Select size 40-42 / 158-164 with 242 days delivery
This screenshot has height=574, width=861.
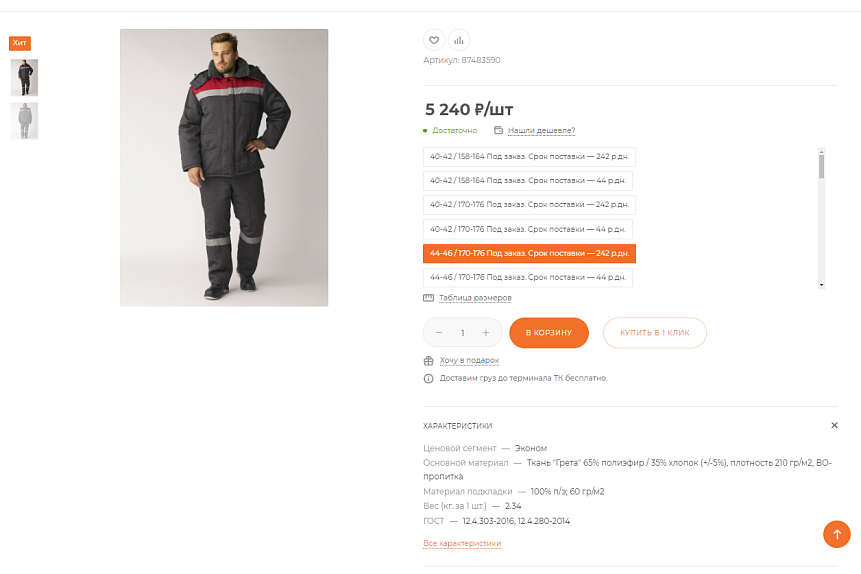click(529, 157)
